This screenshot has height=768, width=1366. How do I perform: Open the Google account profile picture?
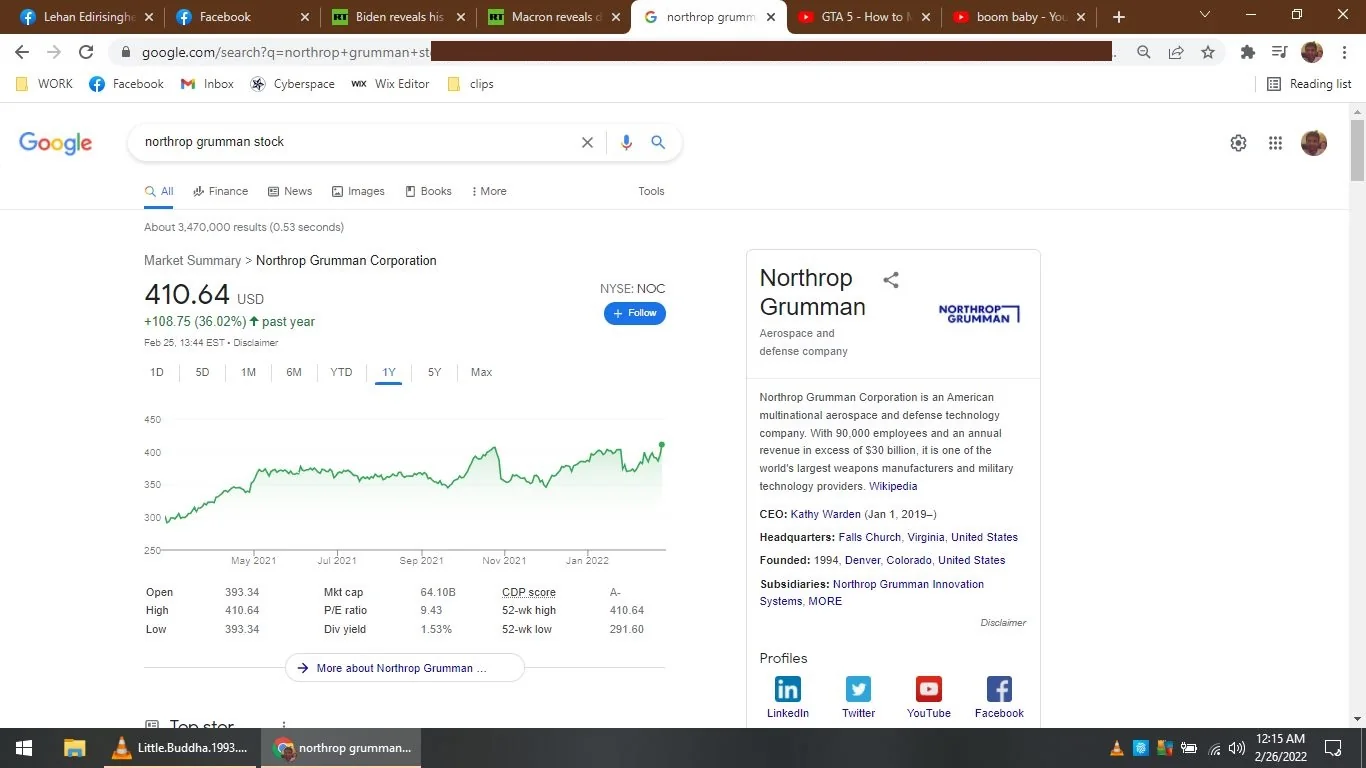click(x=1314, y=143)
